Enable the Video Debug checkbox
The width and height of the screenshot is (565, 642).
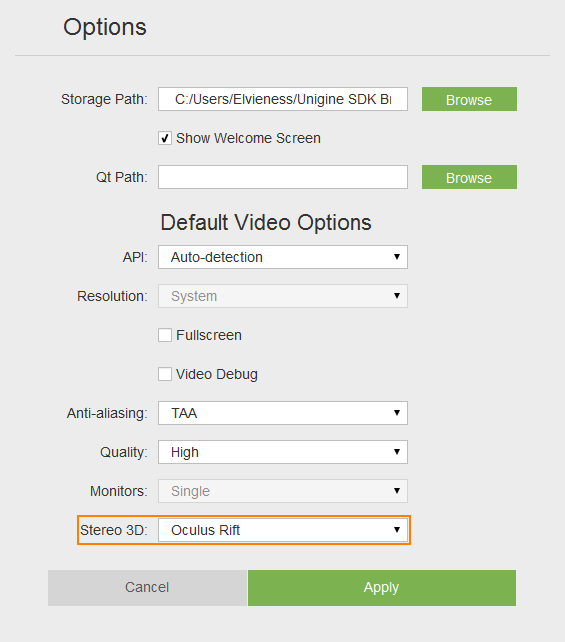(165, 374)
